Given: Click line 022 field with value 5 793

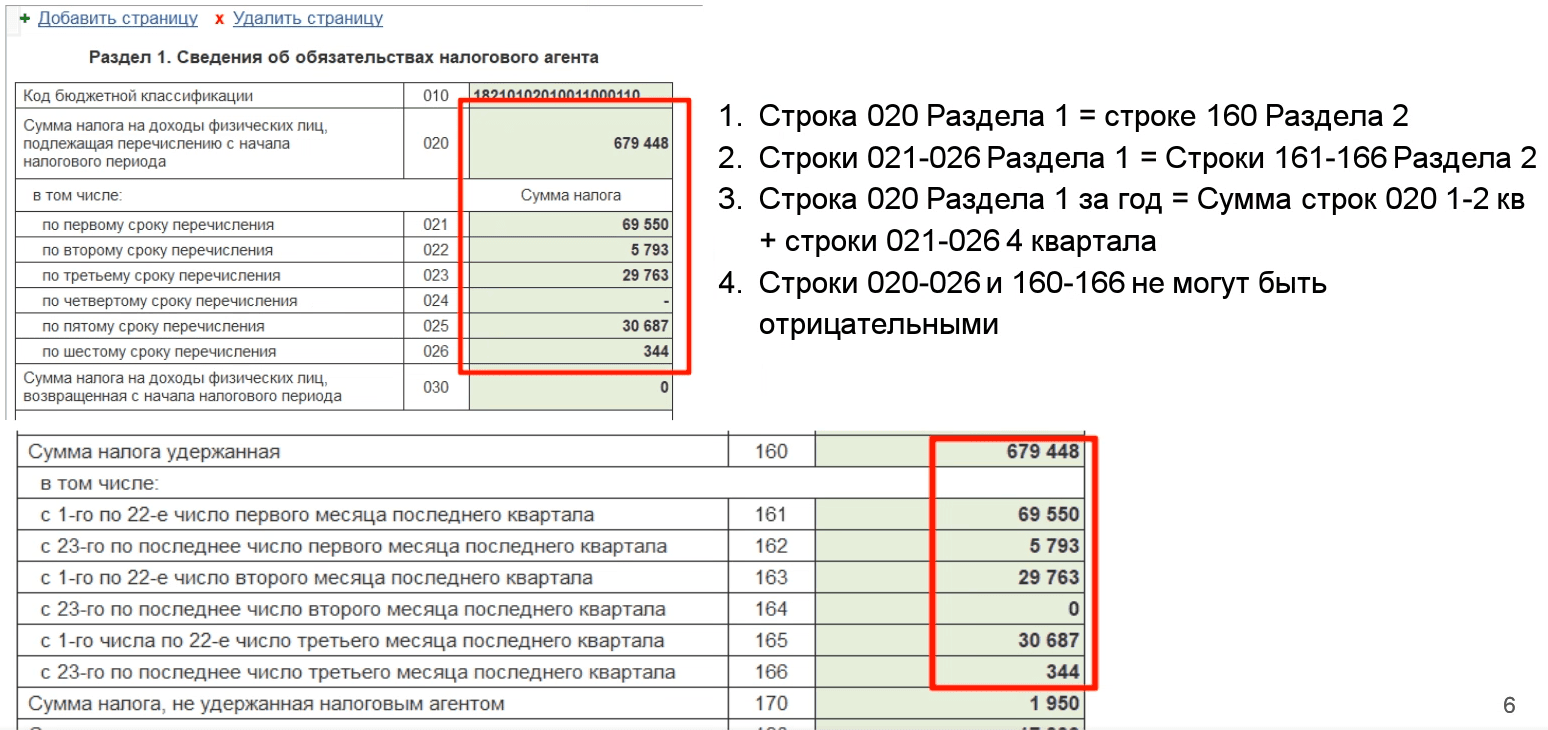Looking at the screenshot, I should coord(570,250).
